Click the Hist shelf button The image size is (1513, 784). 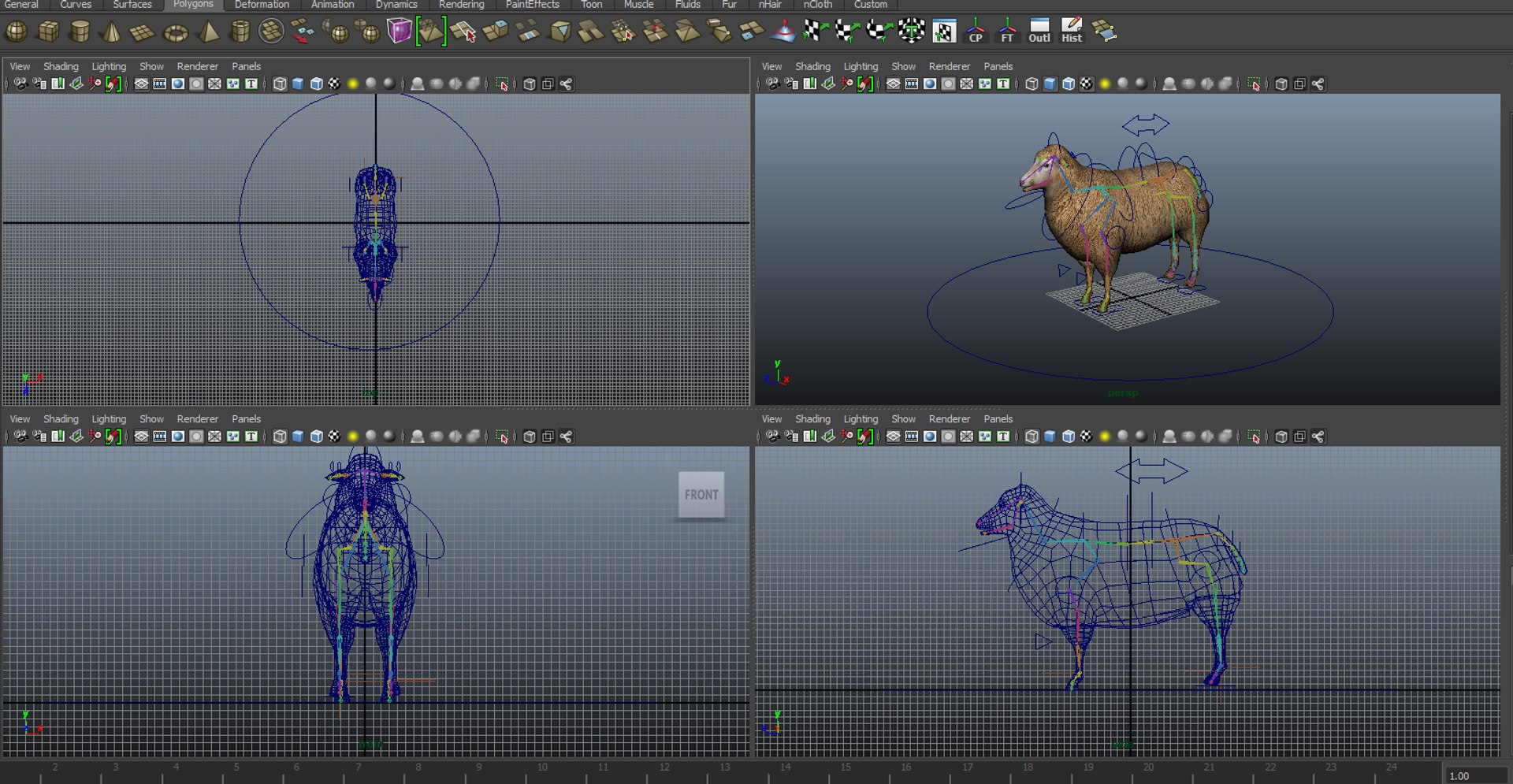1072,32
